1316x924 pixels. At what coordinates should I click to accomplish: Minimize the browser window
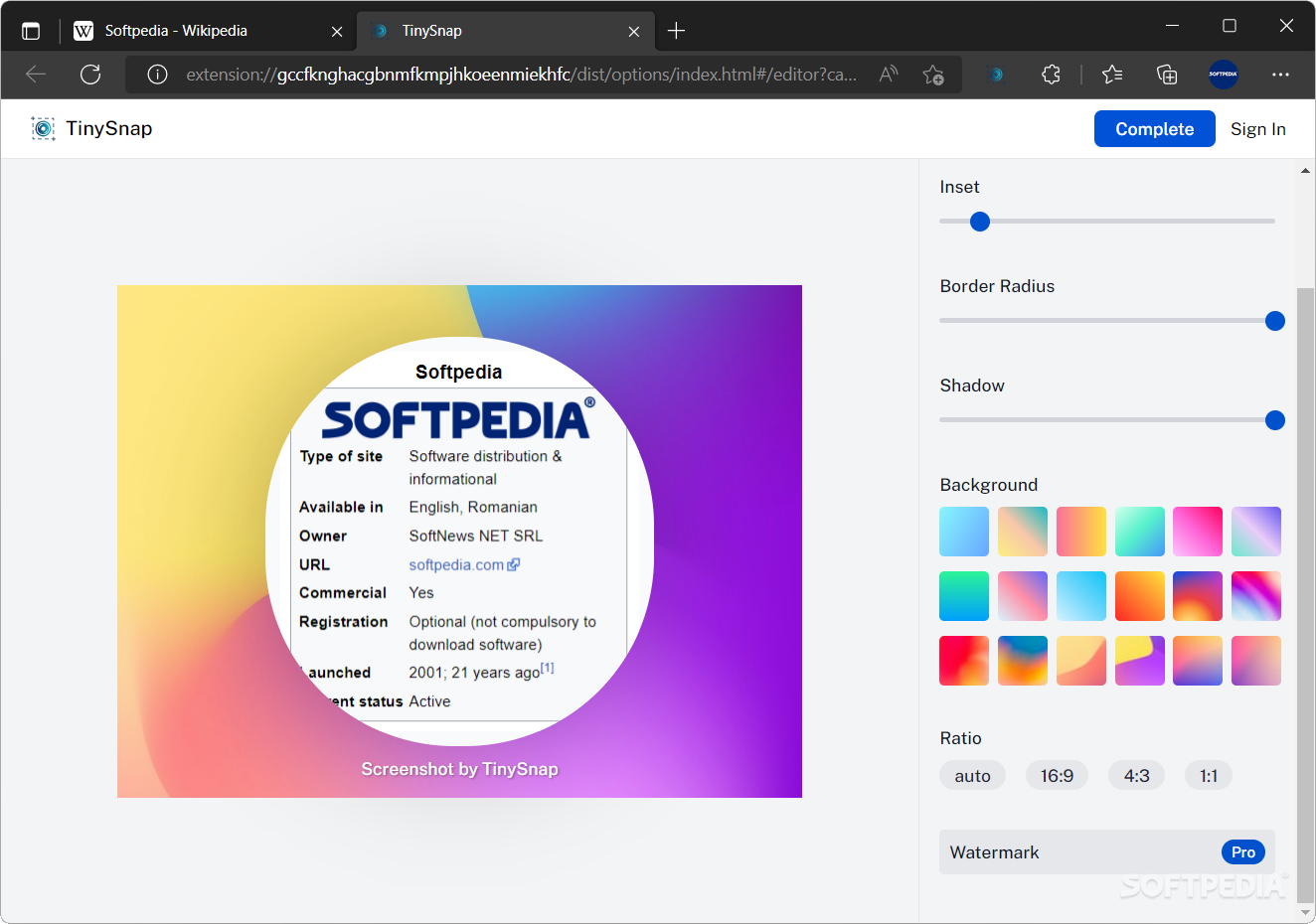pyautogui.click(x=1173, y=26)
